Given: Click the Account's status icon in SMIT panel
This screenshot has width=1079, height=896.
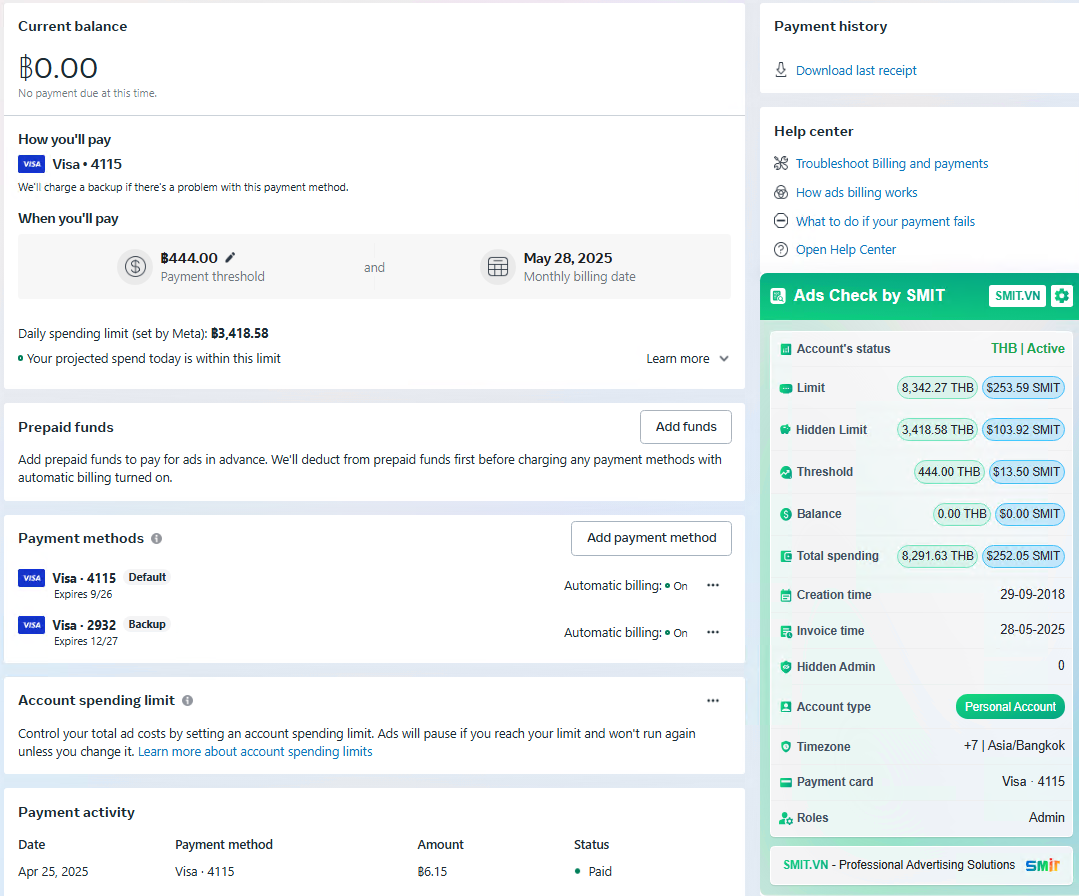Looking at the screenshot, I should [x=786, y=350].
